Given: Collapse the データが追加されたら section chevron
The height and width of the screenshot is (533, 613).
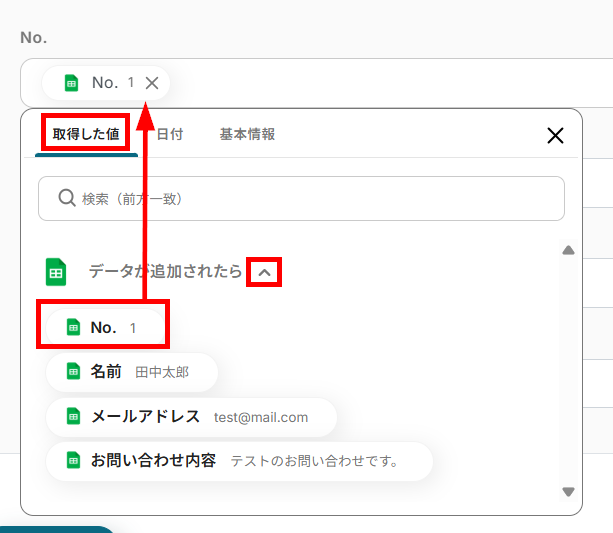Looking at the screenshot, I should (x=264, y=272).
